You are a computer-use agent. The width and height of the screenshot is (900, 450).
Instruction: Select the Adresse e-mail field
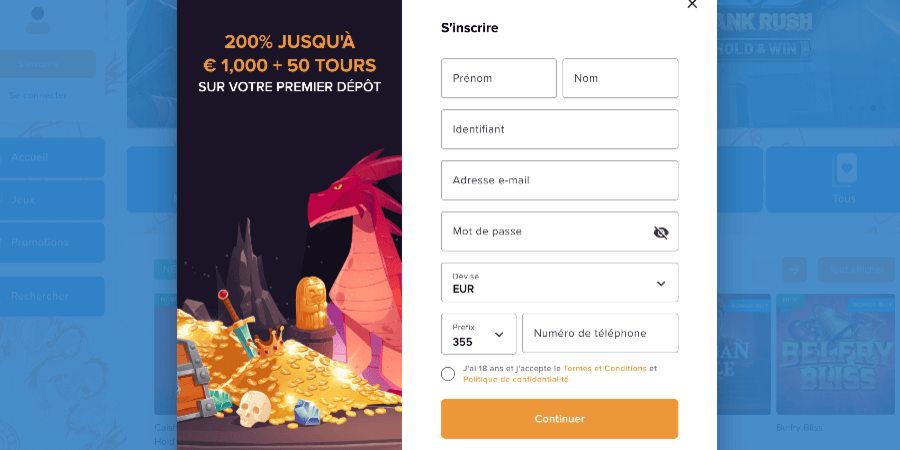click(x=560, y=180)
